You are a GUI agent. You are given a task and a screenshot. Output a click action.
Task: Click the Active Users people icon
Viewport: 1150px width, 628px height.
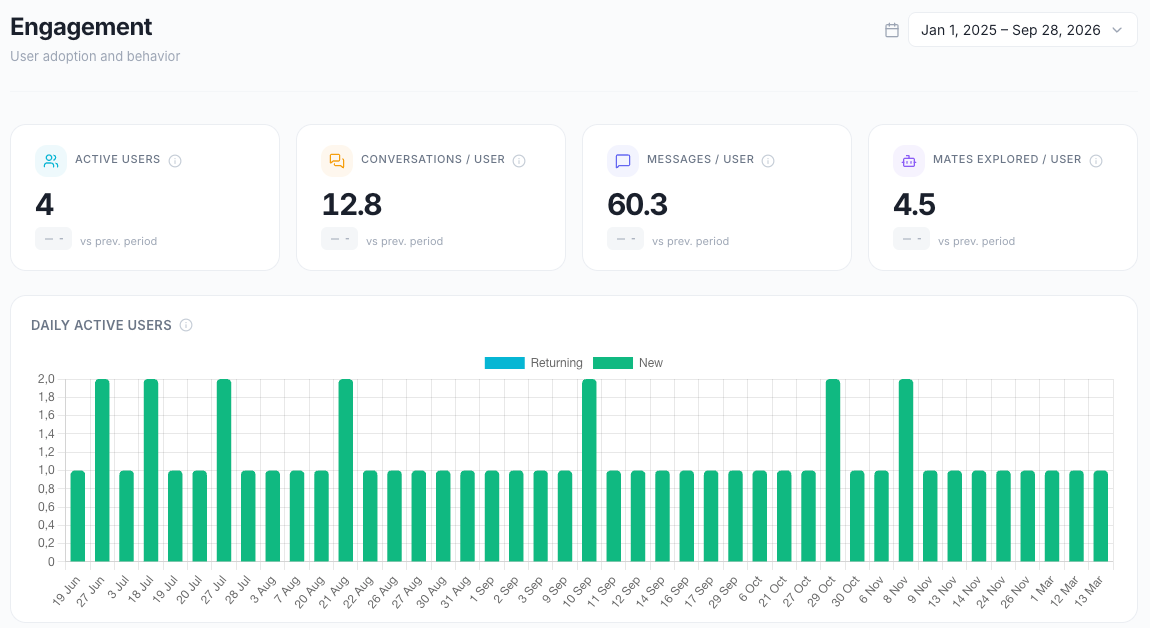pyautogui.click(x=51, y=161)
